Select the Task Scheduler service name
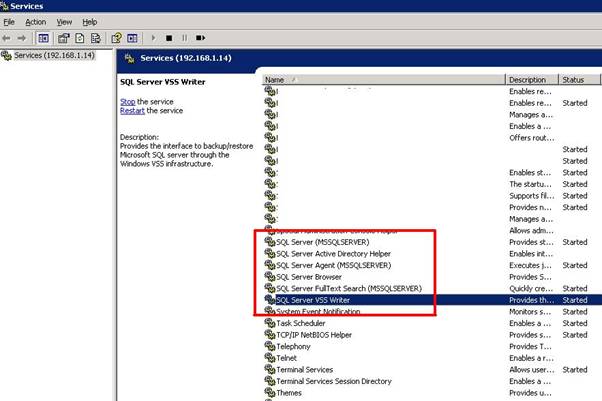 coord(301,323)
